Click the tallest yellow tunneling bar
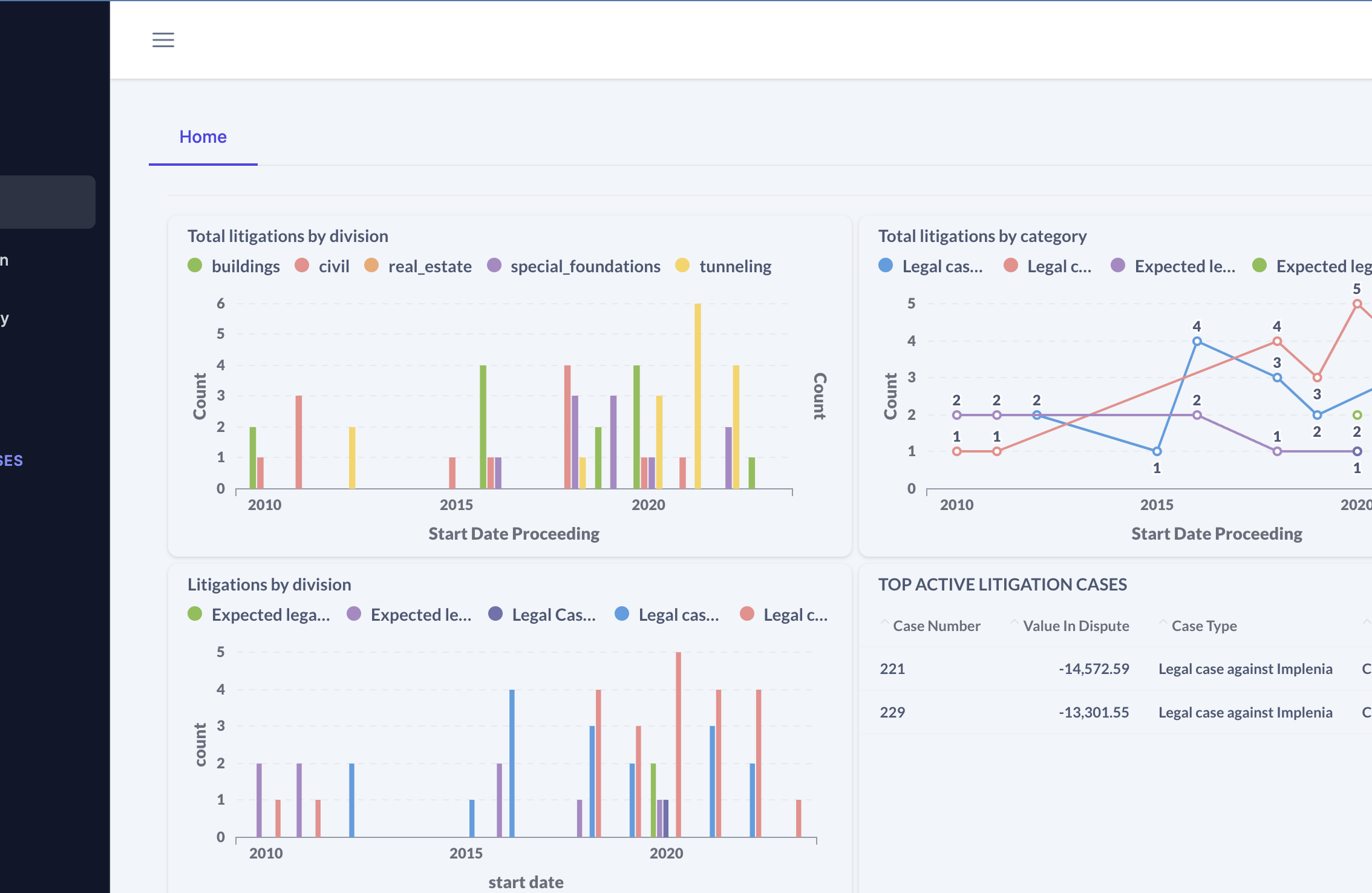 point(697,396)
